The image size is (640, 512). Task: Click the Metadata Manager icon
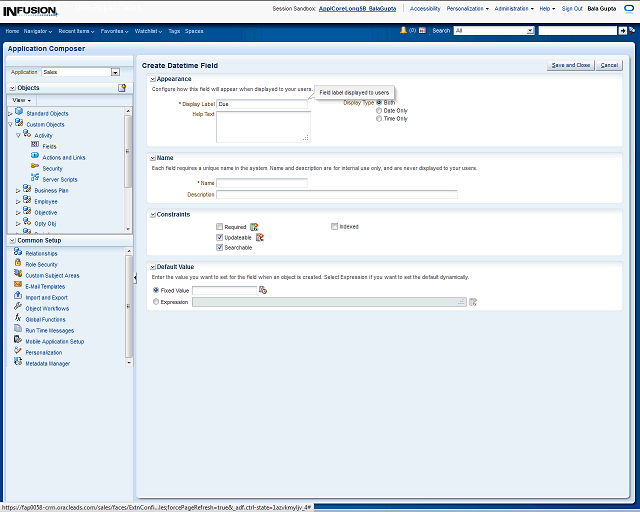18,363
